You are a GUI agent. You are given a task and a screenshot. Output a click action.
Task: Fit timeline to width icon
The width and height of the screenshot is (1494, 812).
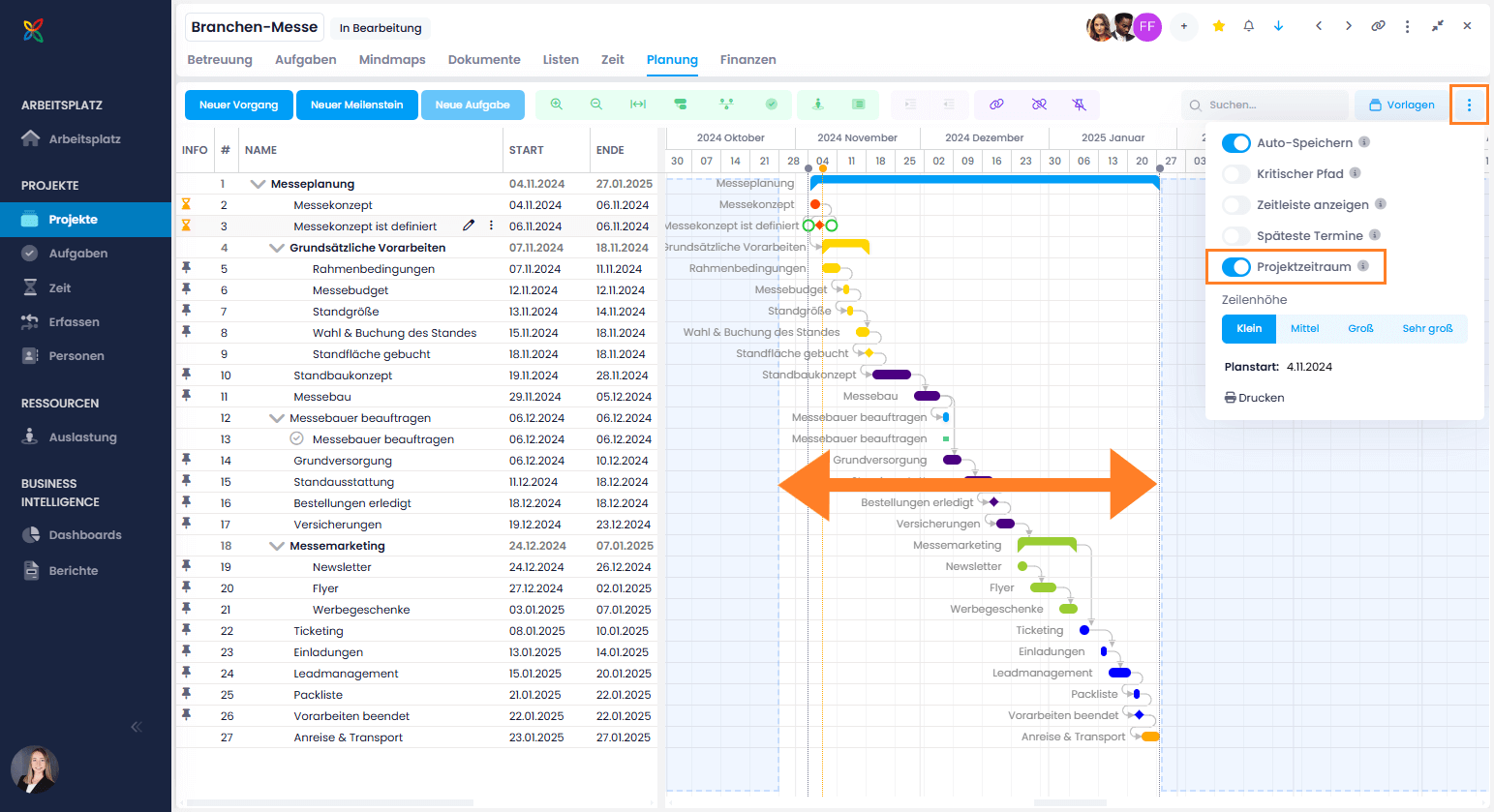638,105
